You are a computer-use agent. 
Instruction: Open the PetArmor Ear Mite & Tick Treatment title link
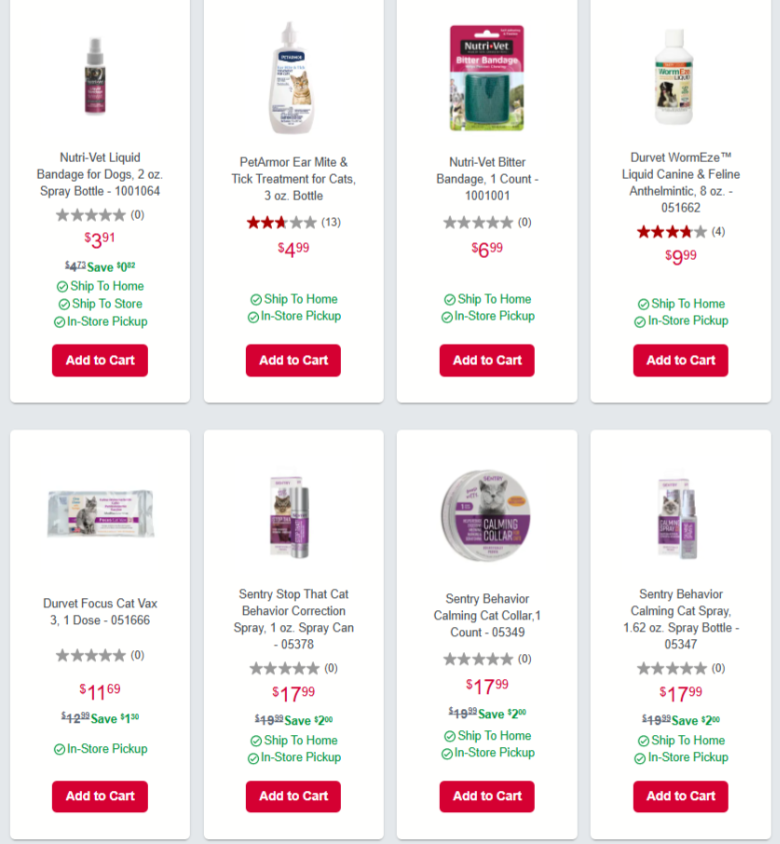click(x=293, y=179)
